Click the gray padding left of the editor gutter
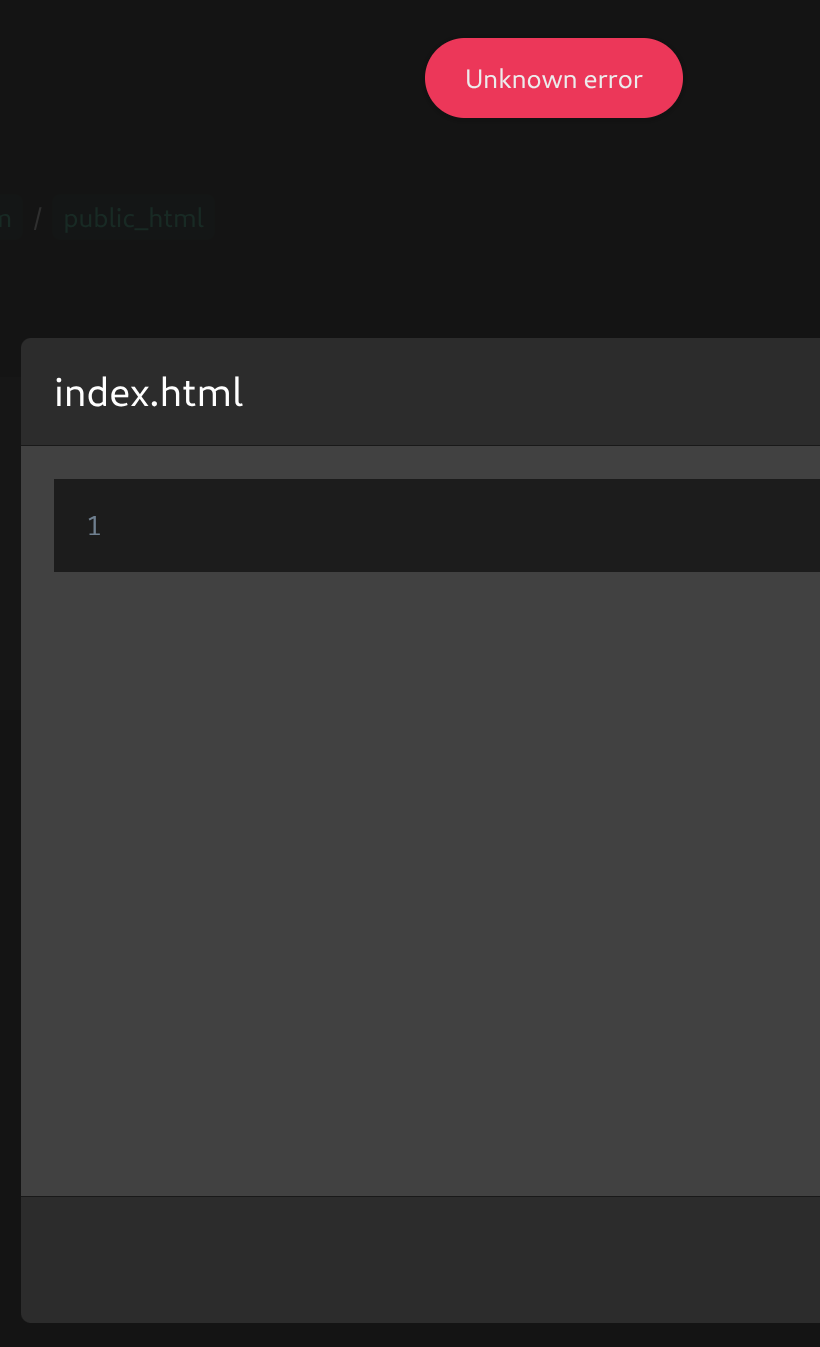 coord(37,526)
